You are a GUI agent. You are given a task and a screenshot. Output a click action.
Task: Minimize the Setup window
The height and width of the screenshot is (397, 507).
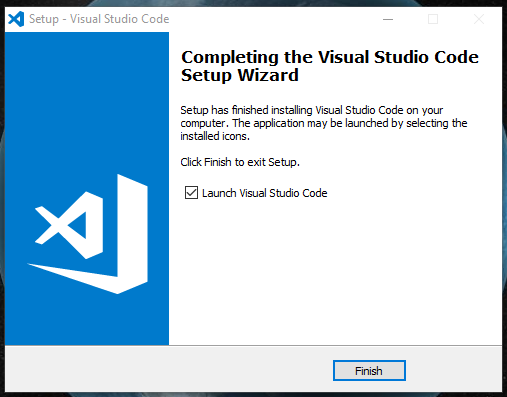(388, 19)
